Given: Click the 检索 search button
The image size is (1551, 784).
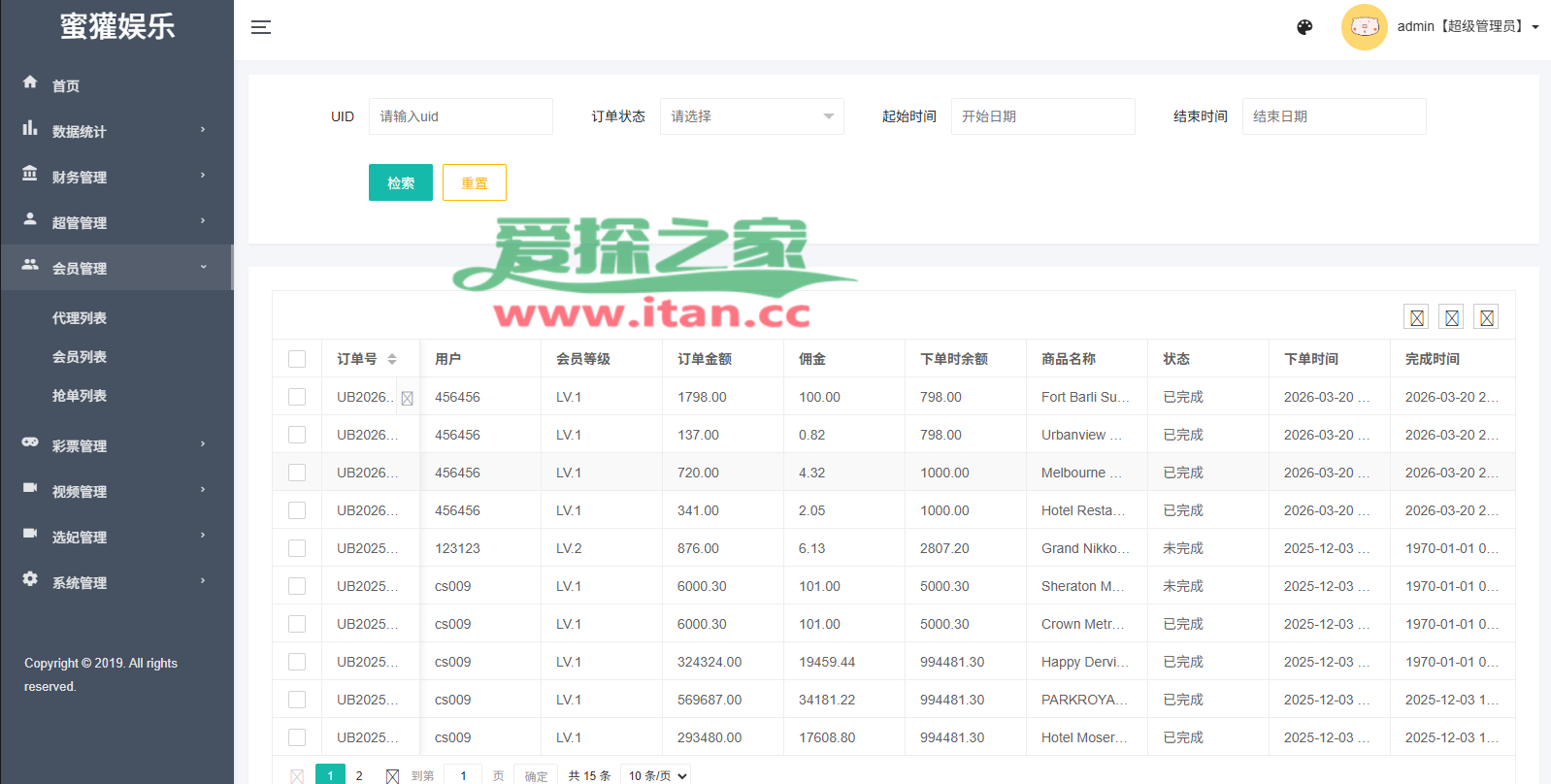Looking at the screenshot, I should (400, 182).
